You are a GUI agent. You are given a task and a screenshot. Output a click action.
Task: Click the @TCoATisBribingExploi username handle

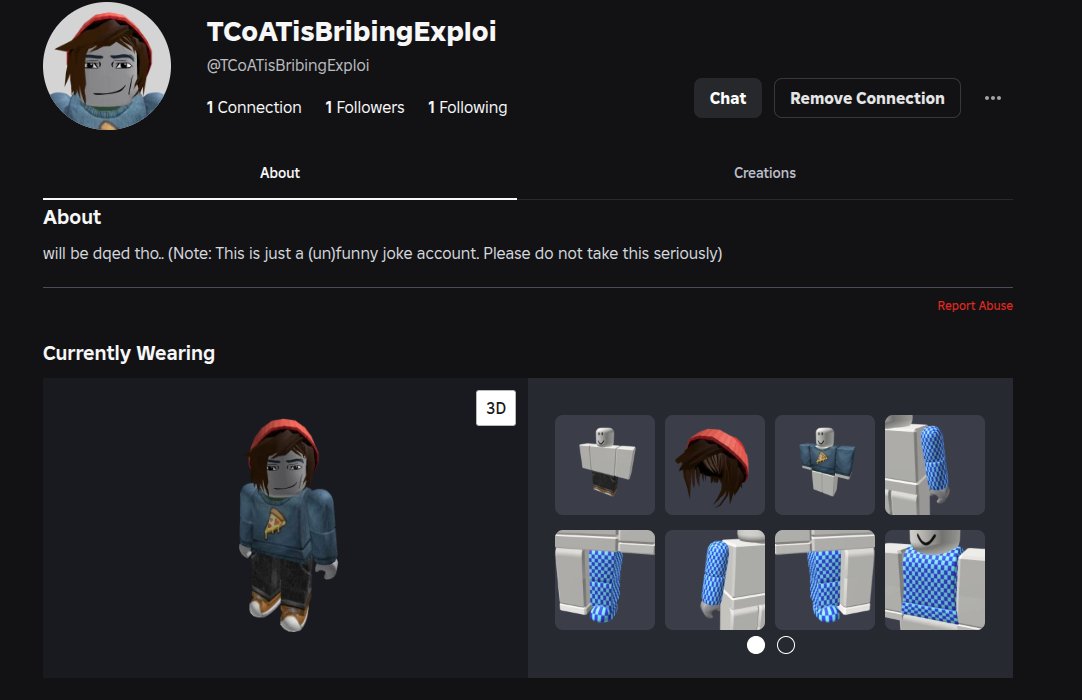click(288, 66)
